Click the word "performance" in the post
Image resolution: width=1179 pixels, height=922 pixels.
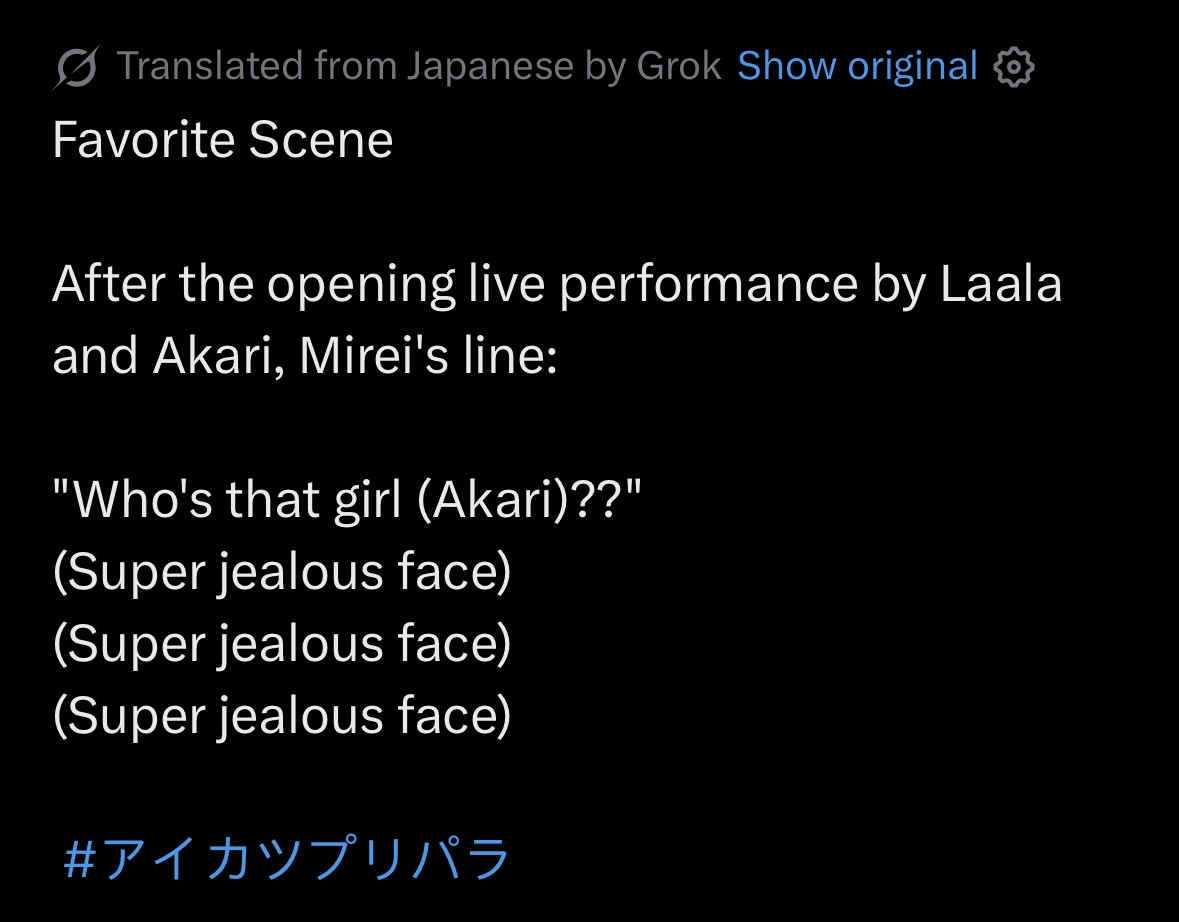(708, 287)
